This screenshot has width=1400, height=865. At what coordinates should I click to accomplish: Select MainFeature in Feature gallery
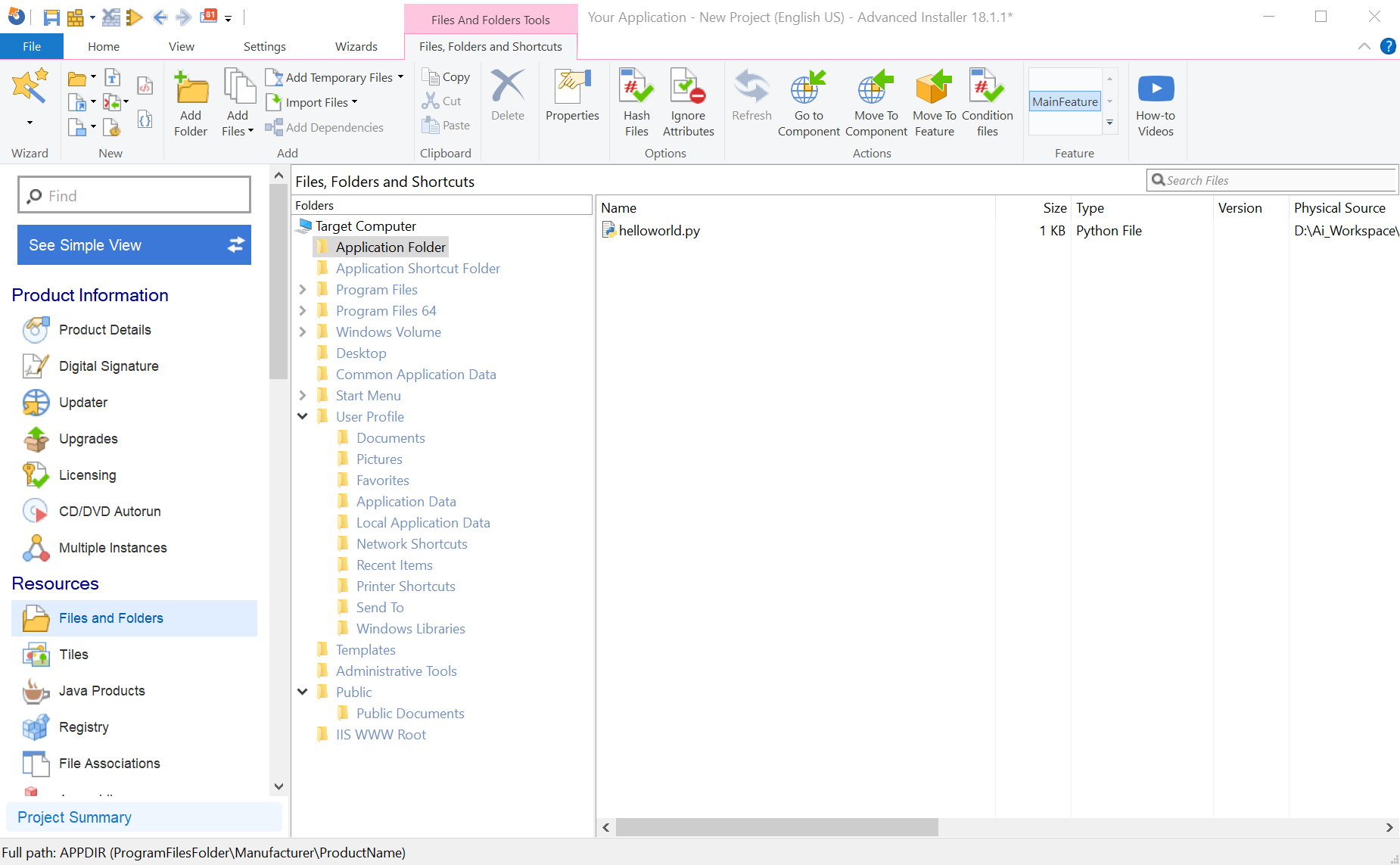1065,101
